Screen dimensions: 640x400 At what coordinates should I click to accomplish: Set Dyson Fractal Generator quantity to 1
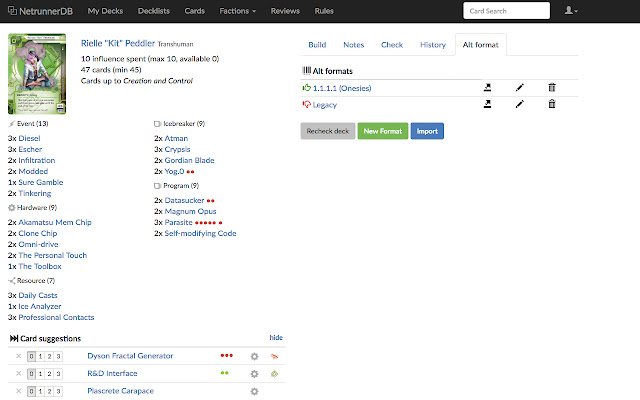click(40, 356)
